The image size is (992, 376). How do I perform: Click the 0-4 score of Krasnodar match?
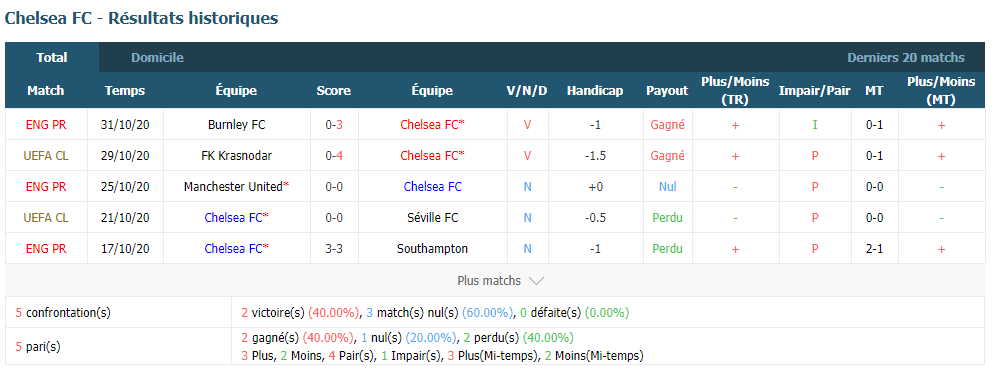click(334, 156)
